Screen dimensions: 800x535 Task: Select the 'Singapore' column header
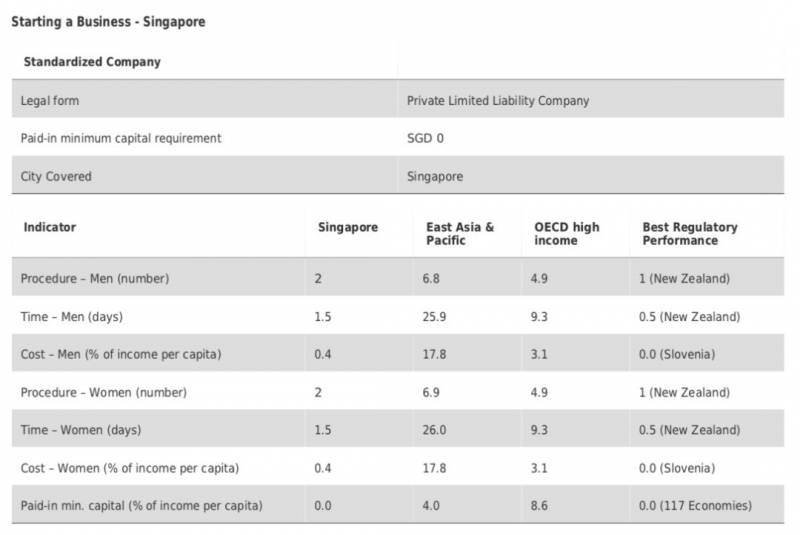tap(348, 227)
